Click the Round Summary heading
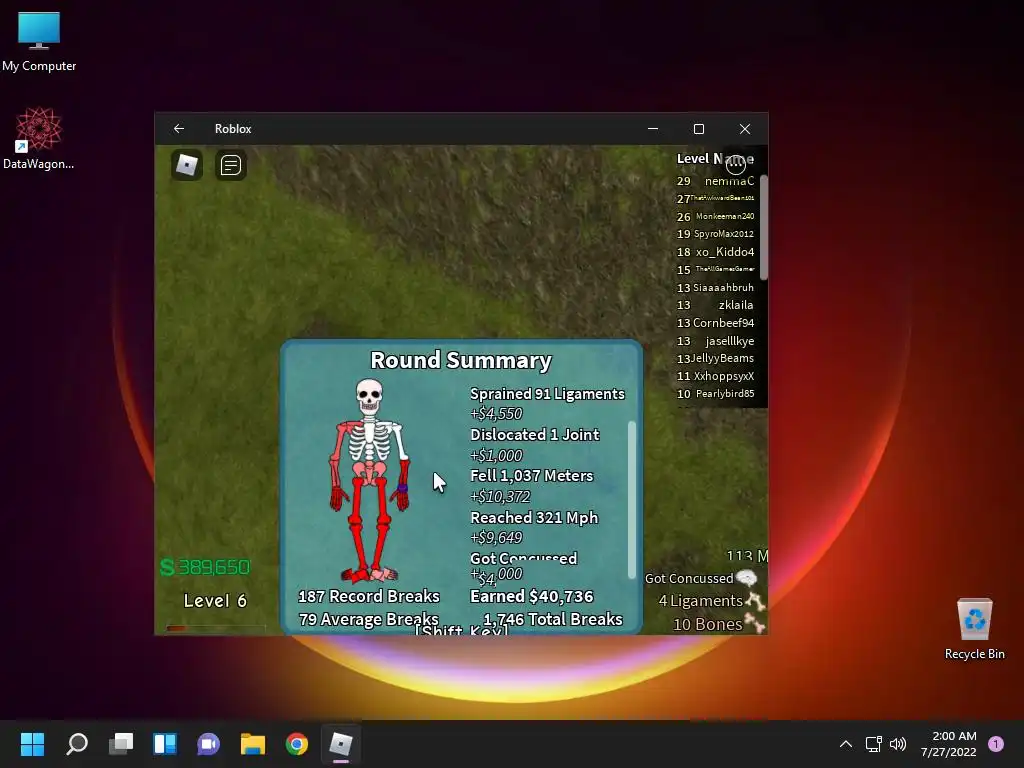This screenshot has width=1024, height=768. tap(461, 360)
